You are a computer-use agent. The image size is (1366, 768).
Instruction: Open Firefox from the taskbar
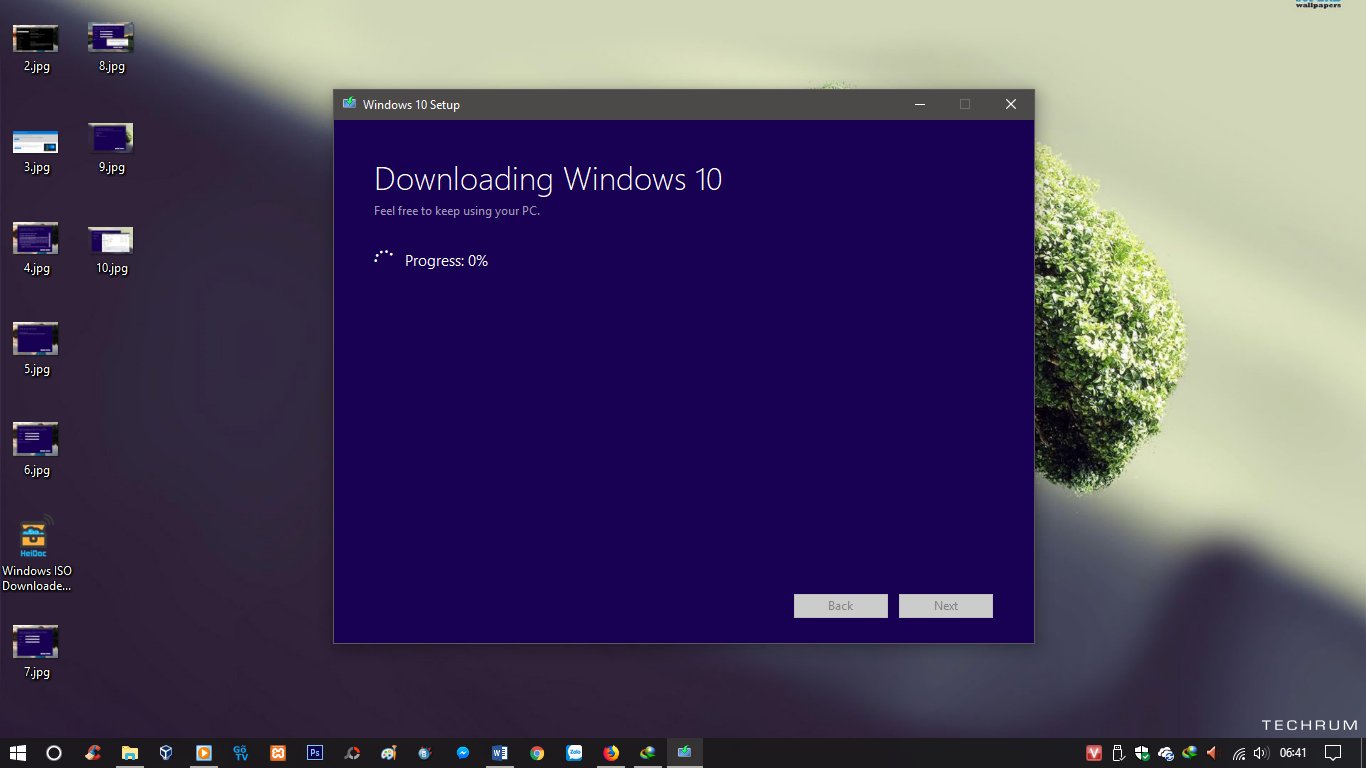pyautogui.click(x=611, y=753)
